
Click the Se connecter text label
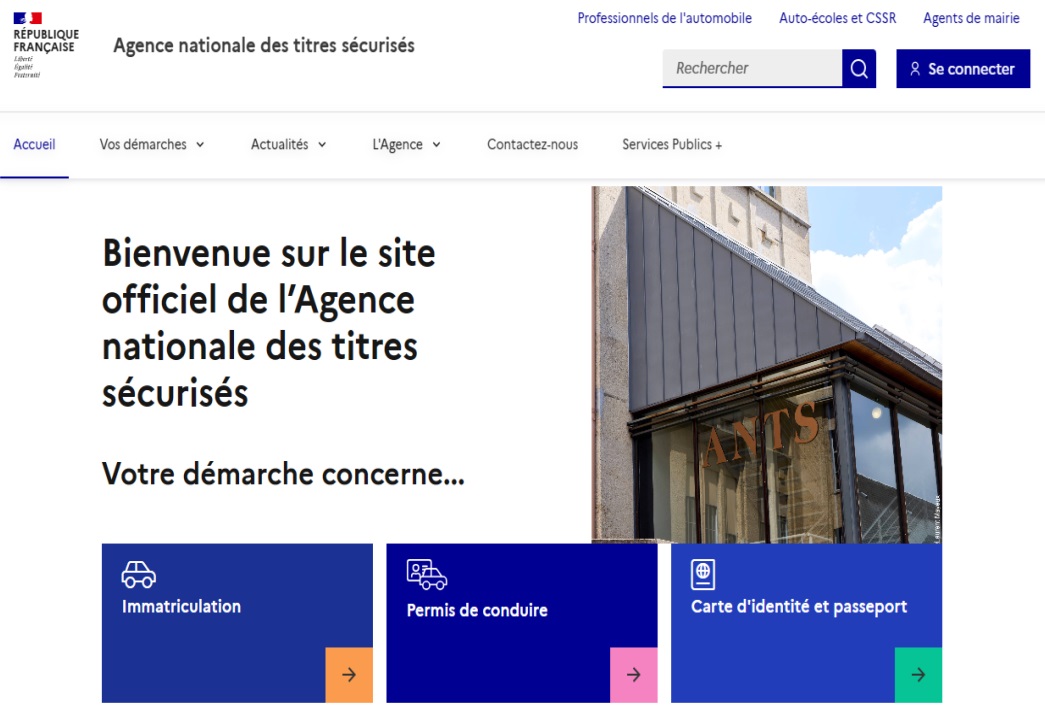coord(971,69)
